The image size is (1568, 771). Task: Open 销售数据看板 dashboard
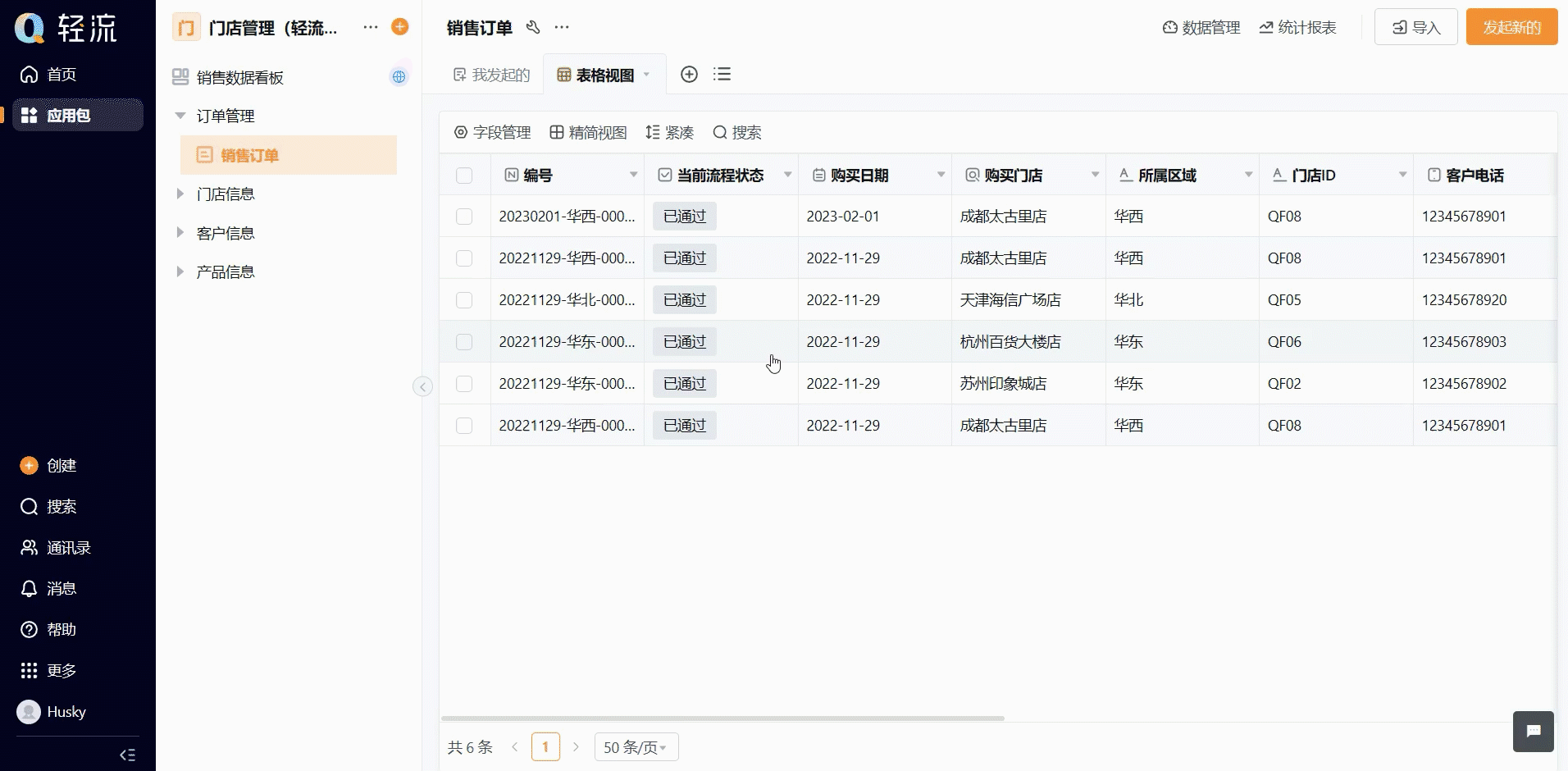[240, 77]
